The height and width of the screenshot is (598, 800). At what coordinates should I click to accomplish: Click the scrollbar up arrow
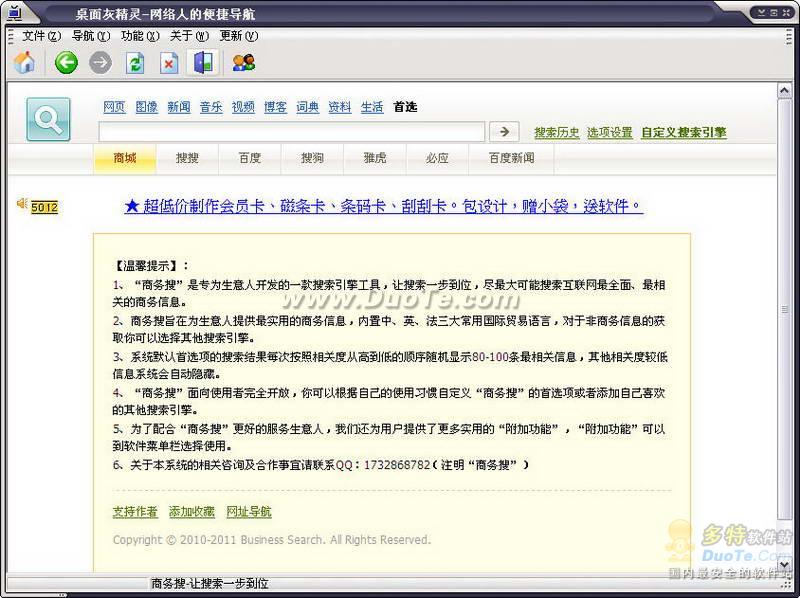784,91
